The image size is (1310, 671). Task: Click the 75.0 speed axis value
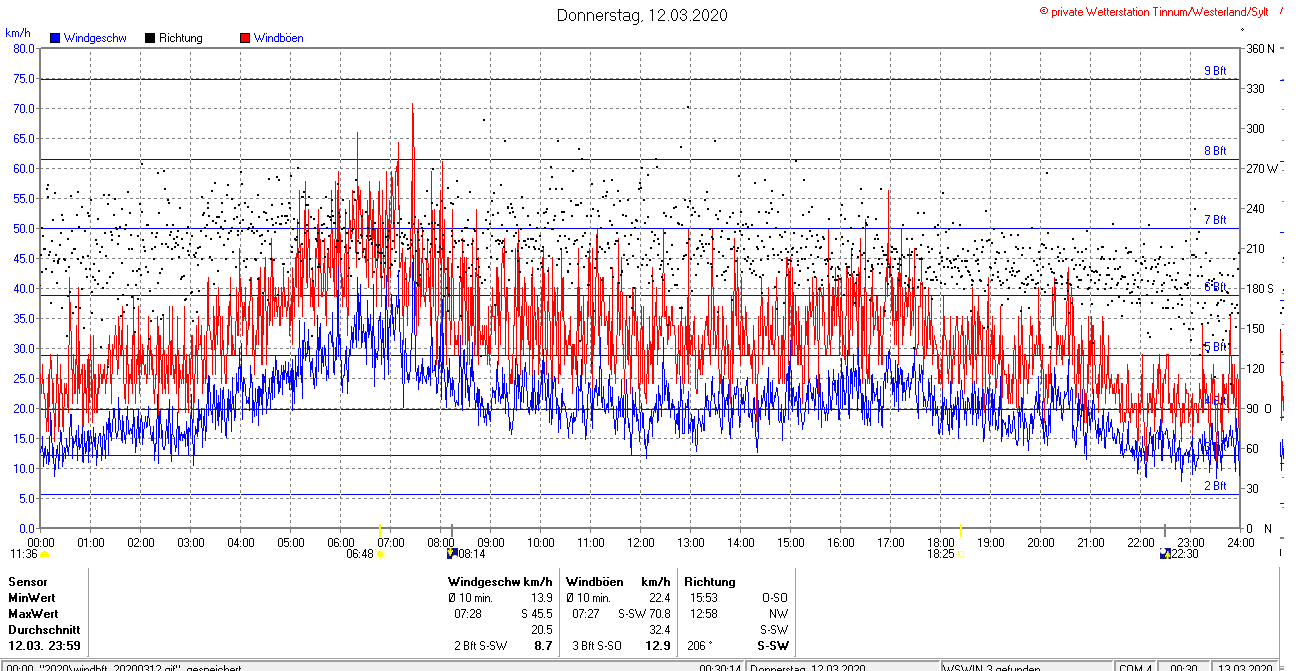pos(23,78)
